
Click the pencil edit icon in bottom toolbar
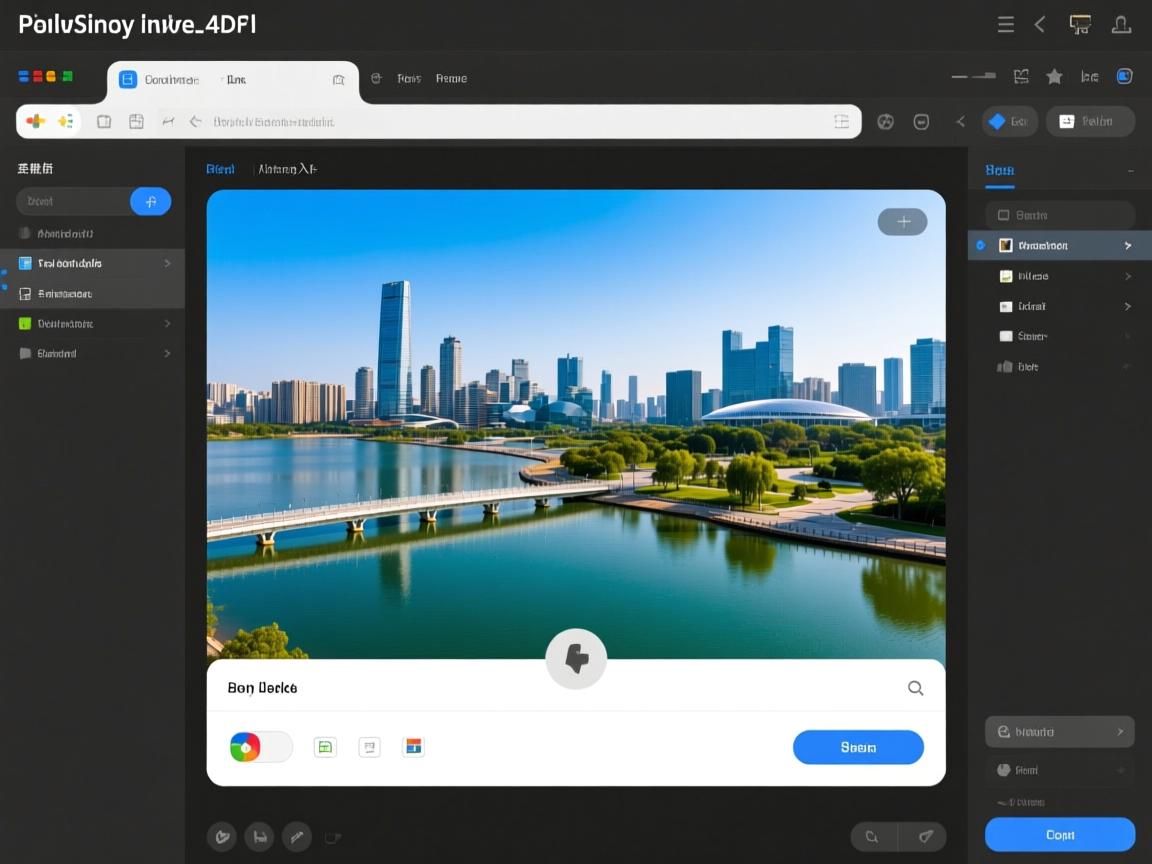296,836
